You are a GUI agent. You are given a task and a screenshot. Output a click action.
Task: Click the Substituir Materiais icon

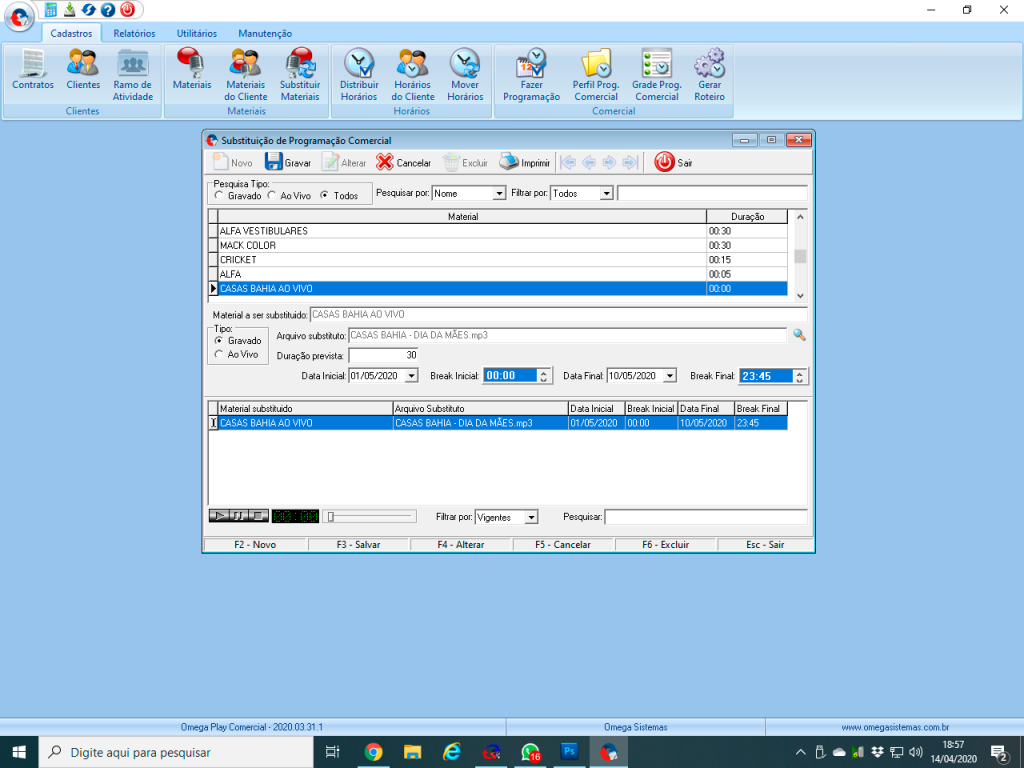300,66
